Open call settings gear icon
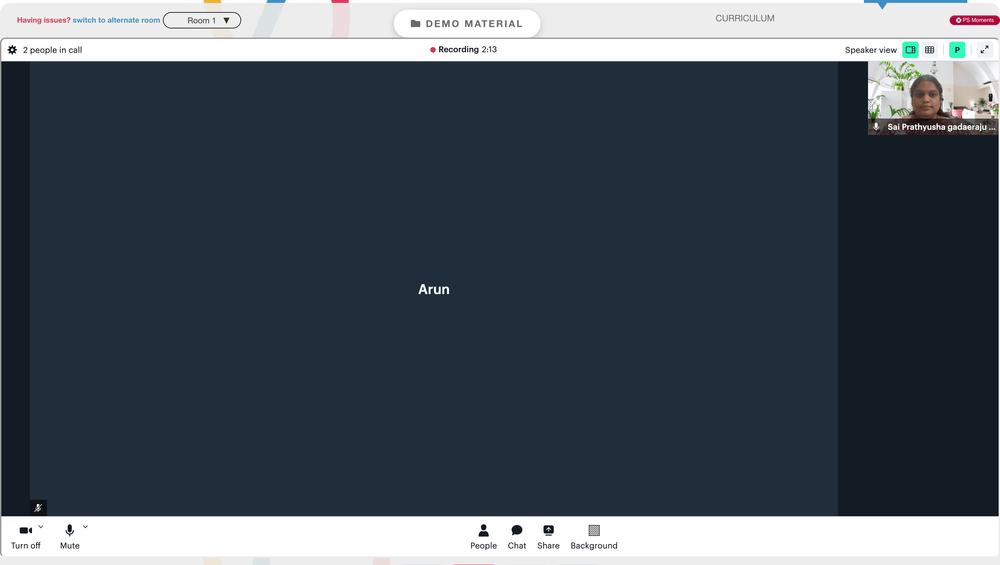The width and height of the screenshot is (1000, 565). click(12, 50)
